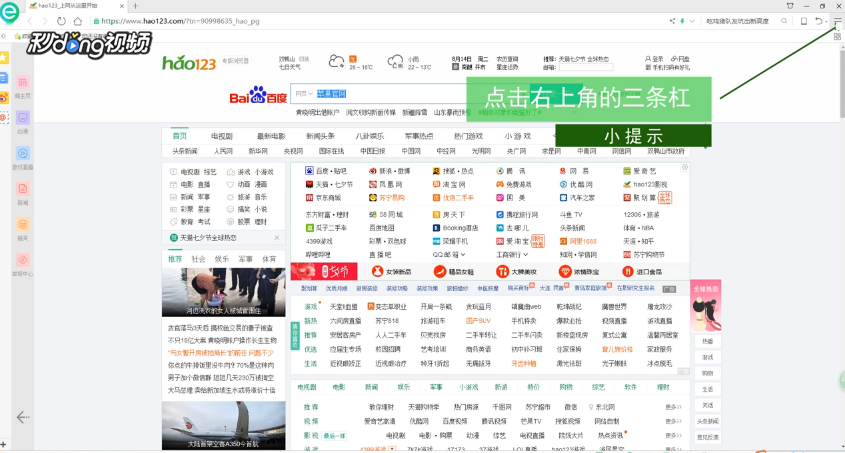Select the 娱乐 news tab

(x=222, y=259)
